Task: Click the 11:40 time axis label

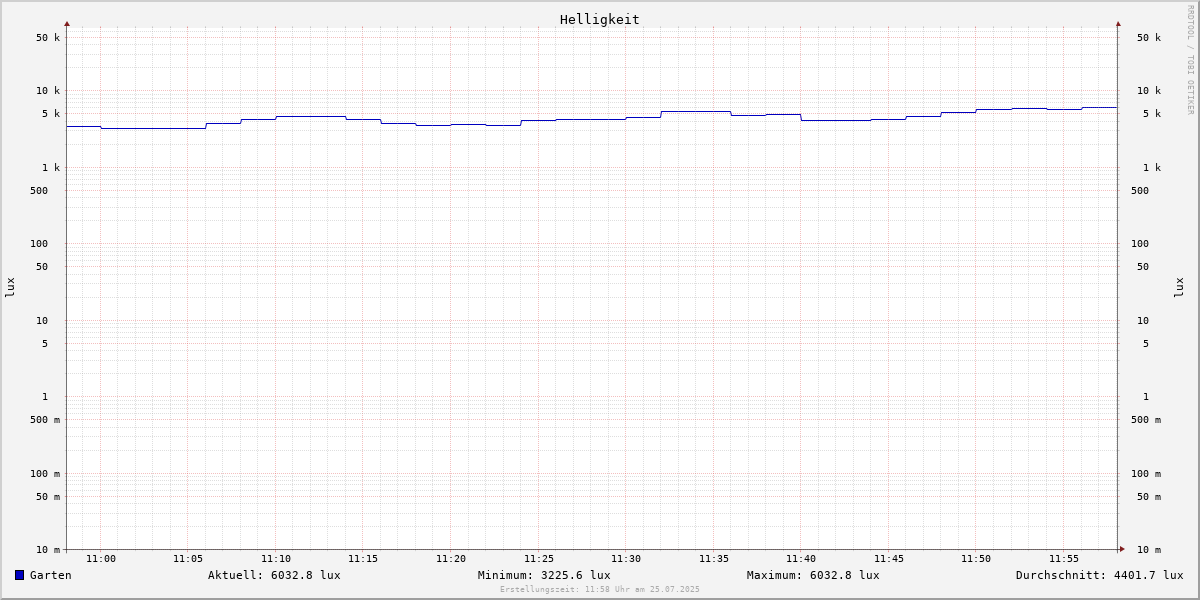Action: 801,559
